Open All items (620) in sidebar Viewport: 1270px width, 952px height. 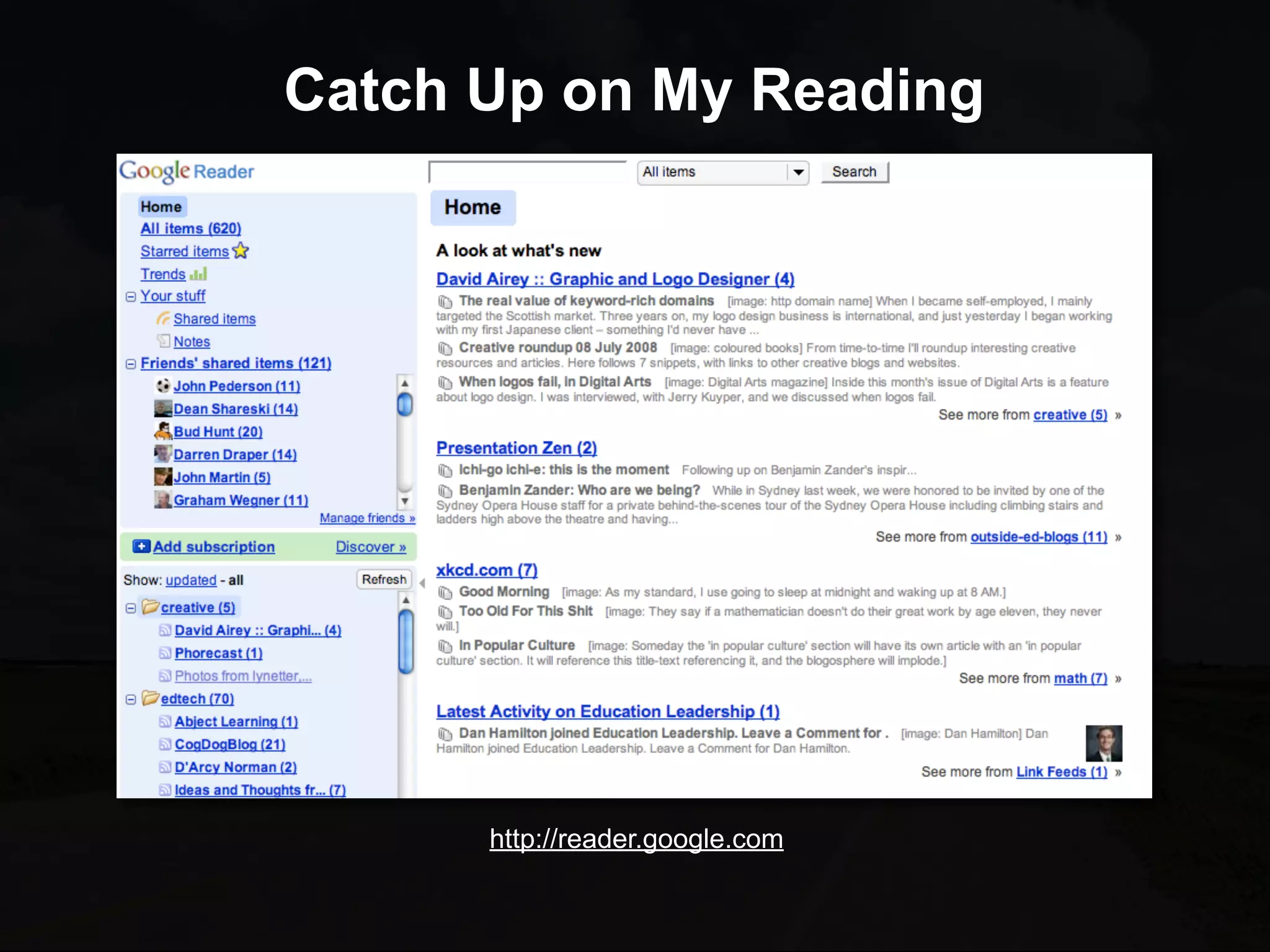[x=190, y=229]
